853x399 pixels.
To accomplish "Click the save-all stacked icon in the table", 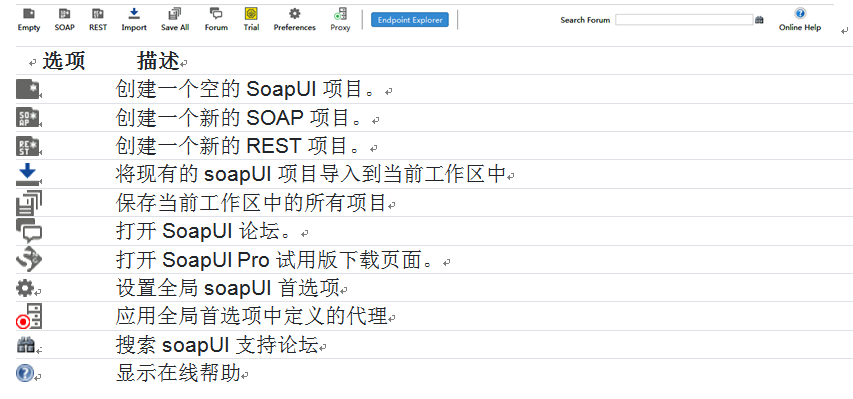I will (x=29, y=203).
